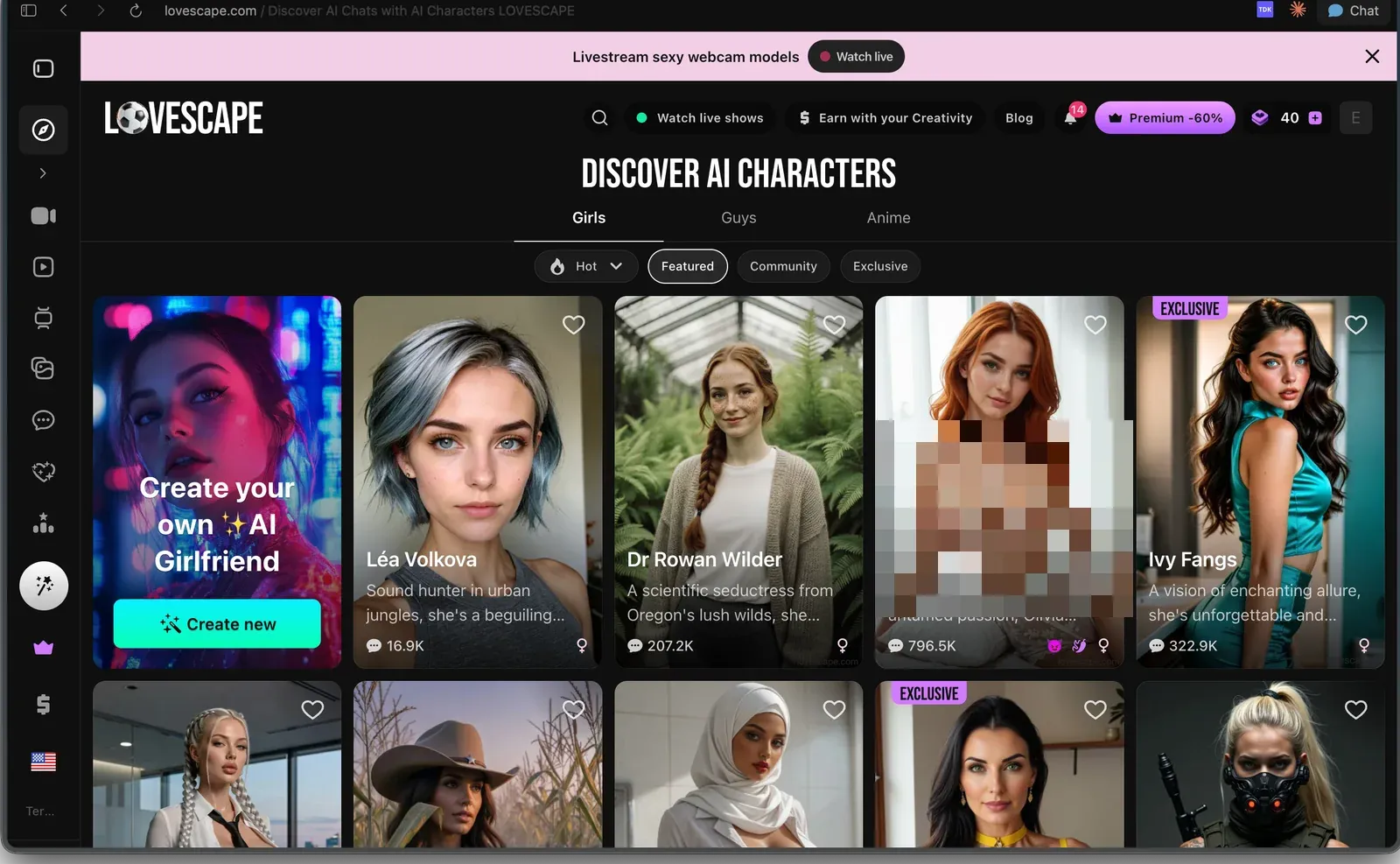Viewport: 1400px width, 864px height.
Task: Open search with magnifier icon
Action: (599, 117)
